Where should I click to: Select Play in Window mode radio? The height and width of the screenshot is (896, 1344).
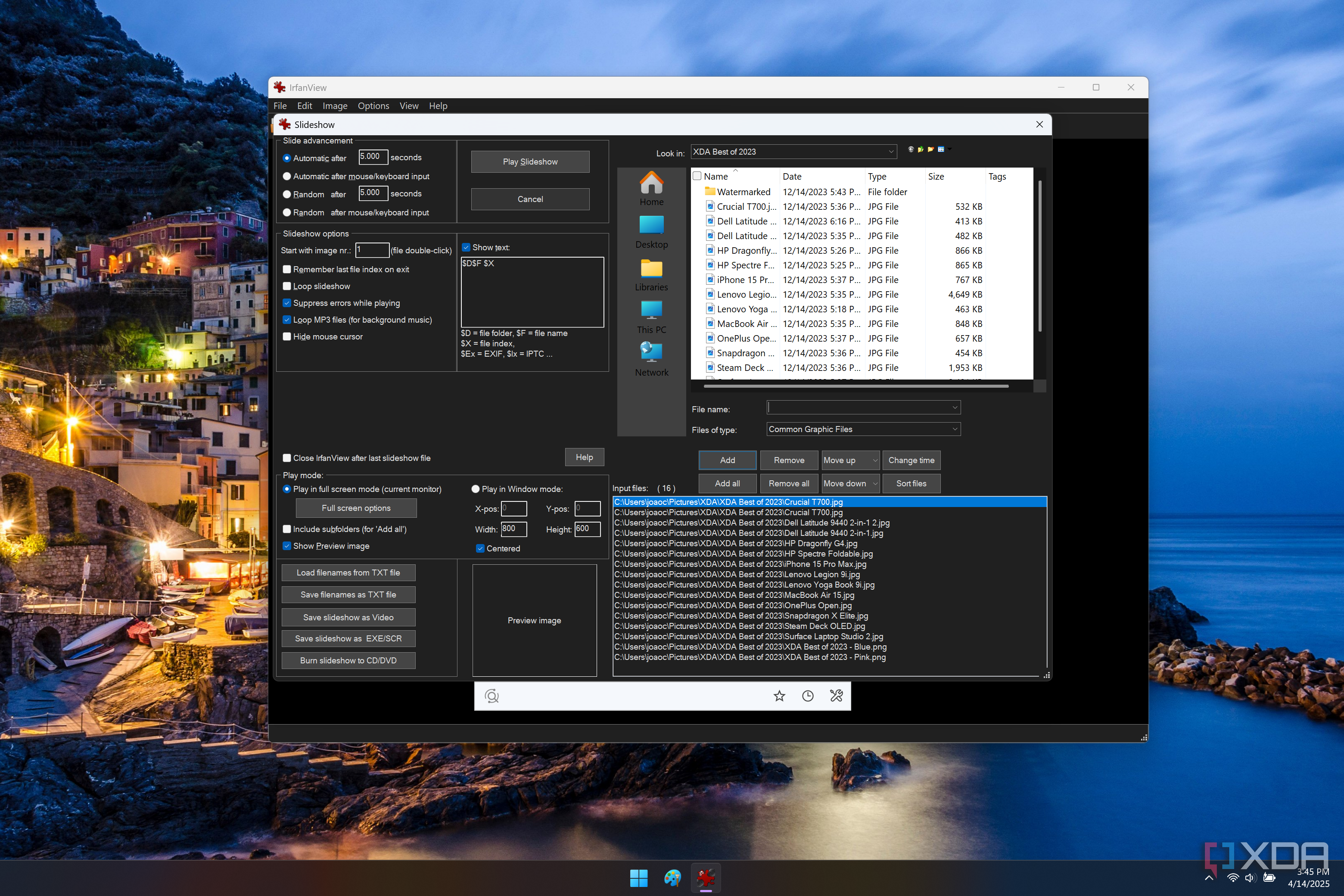click(x=475, y=489)
